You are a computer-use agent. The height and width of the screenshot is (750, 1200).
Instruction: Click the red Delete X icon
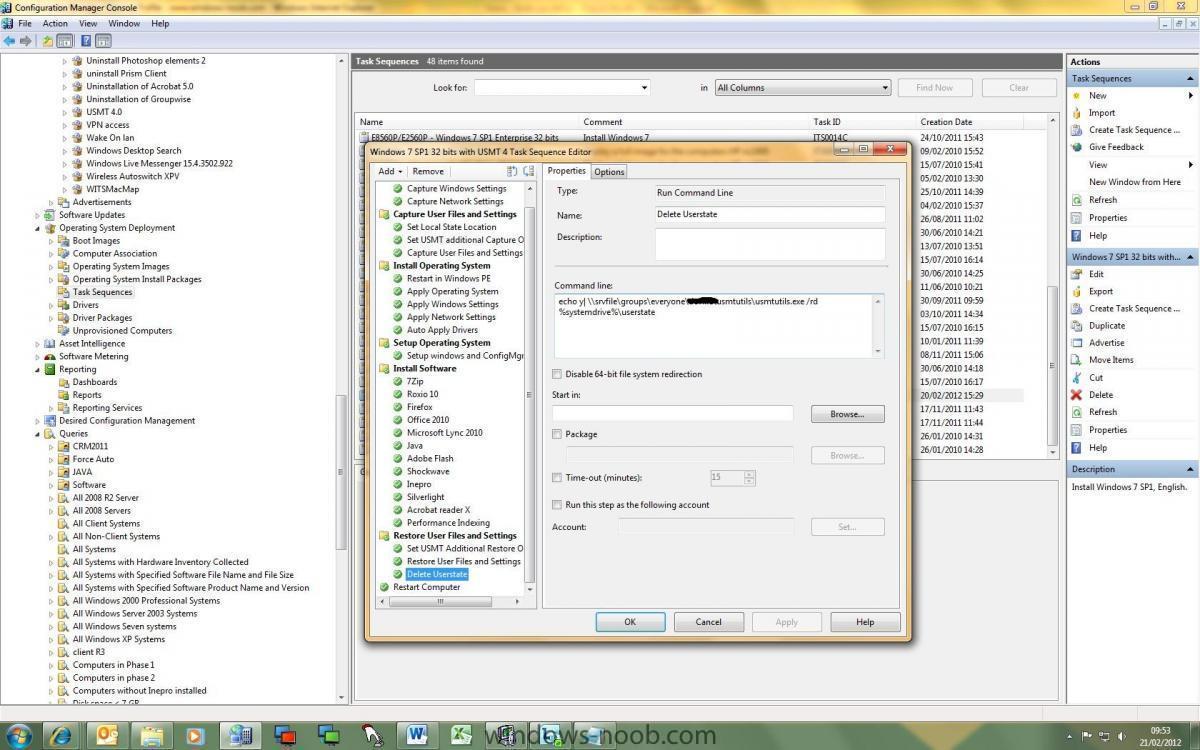tap(1076, 395)
